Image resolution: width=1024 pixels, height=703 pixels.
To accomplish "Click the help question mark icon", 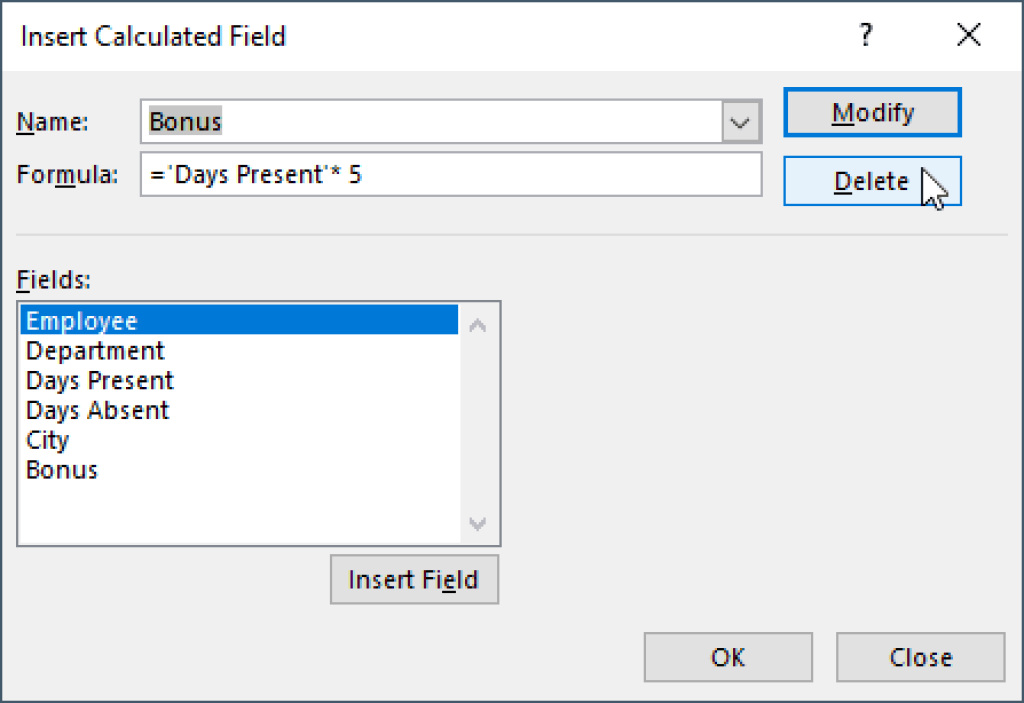I will [866, 35].
